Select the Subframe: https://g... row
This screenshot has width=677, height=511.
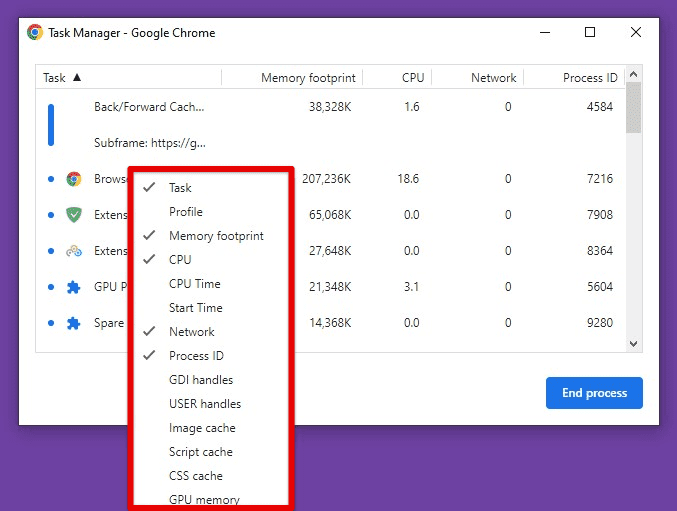point(330,143)
